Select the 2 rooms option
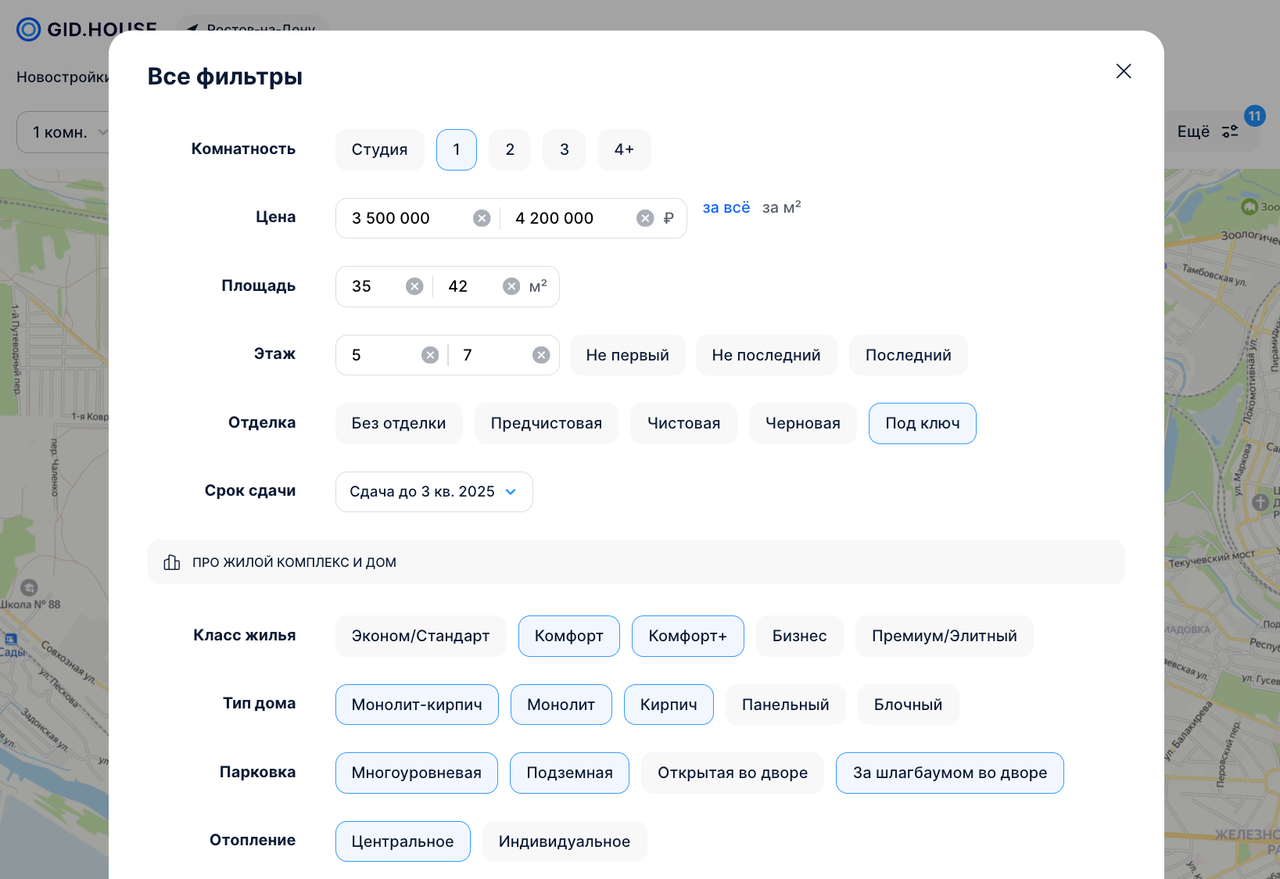The height and width of the screenshot is (879, 1280). pyautogui.click(x=510, y=150)
